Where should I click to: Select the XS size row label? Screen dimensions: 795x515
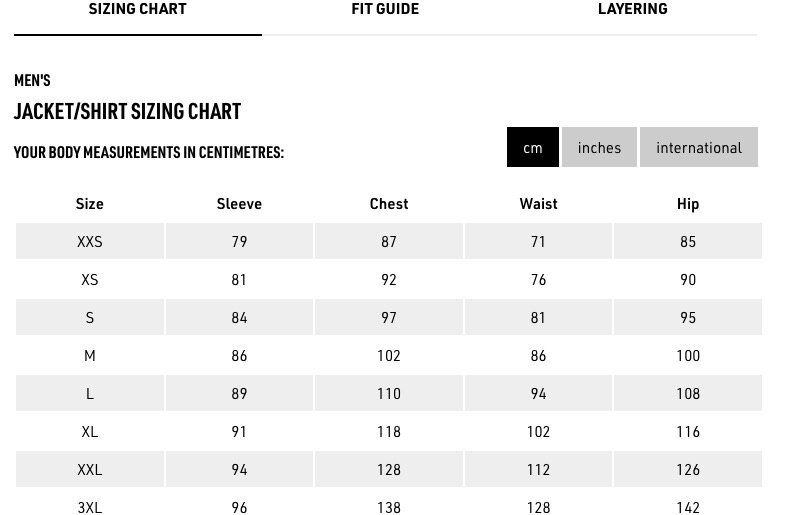click(x=90, y=279)
